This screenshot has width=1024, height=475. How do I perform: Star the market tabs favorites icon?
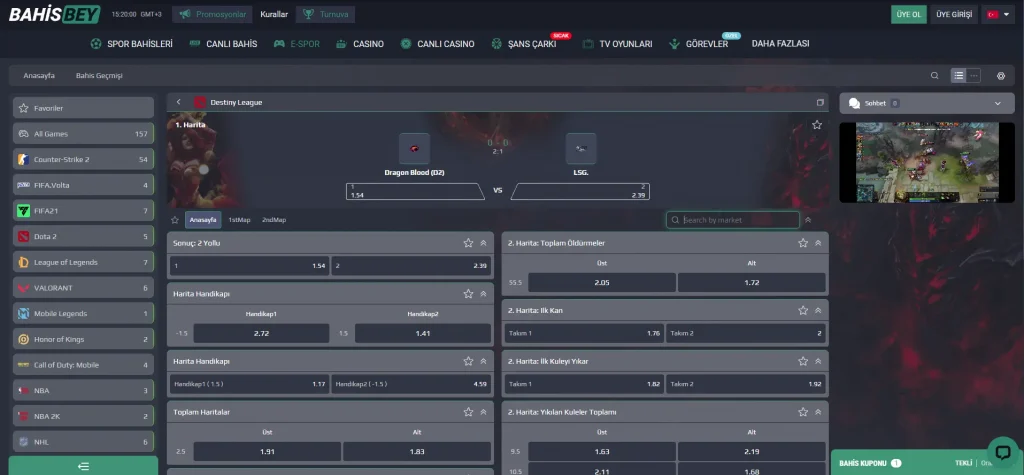[174, 220]
